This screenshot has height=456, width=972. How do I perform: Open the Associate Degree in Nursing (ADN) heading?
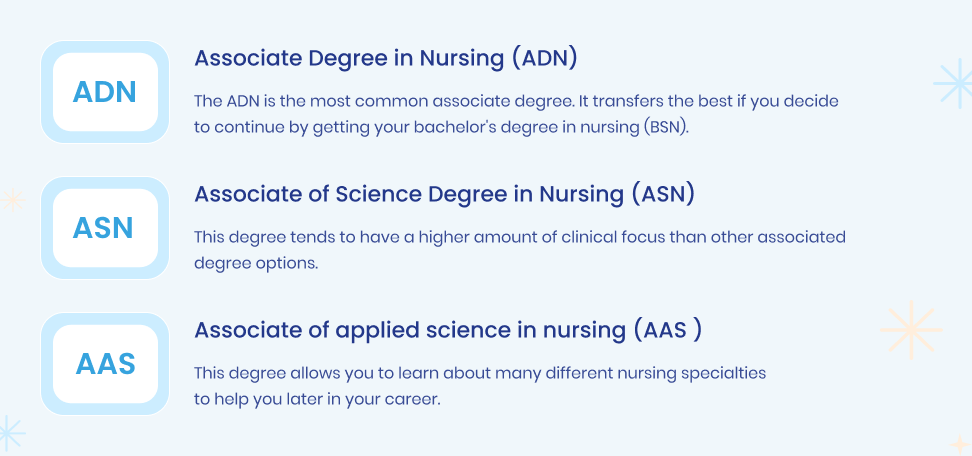[x=386, y=58]
